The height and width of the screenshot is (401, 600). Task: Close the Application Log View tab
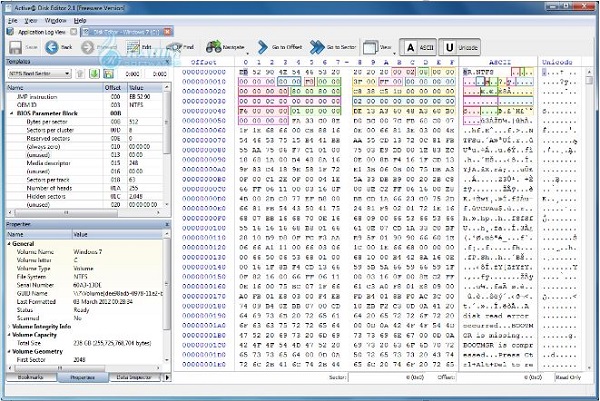[x=73, y=32]
